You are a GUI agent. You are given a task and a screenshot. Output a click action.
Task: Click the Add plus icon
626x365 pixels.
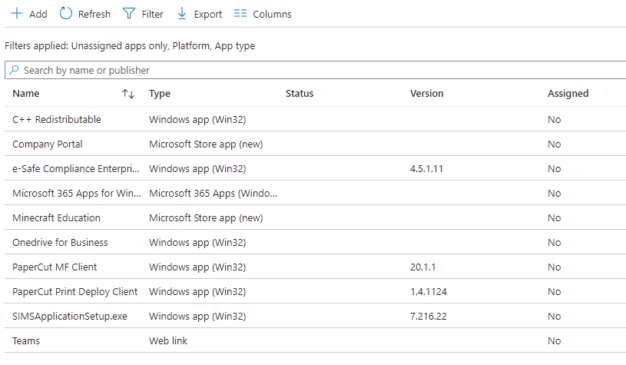(x=17, y=14)
